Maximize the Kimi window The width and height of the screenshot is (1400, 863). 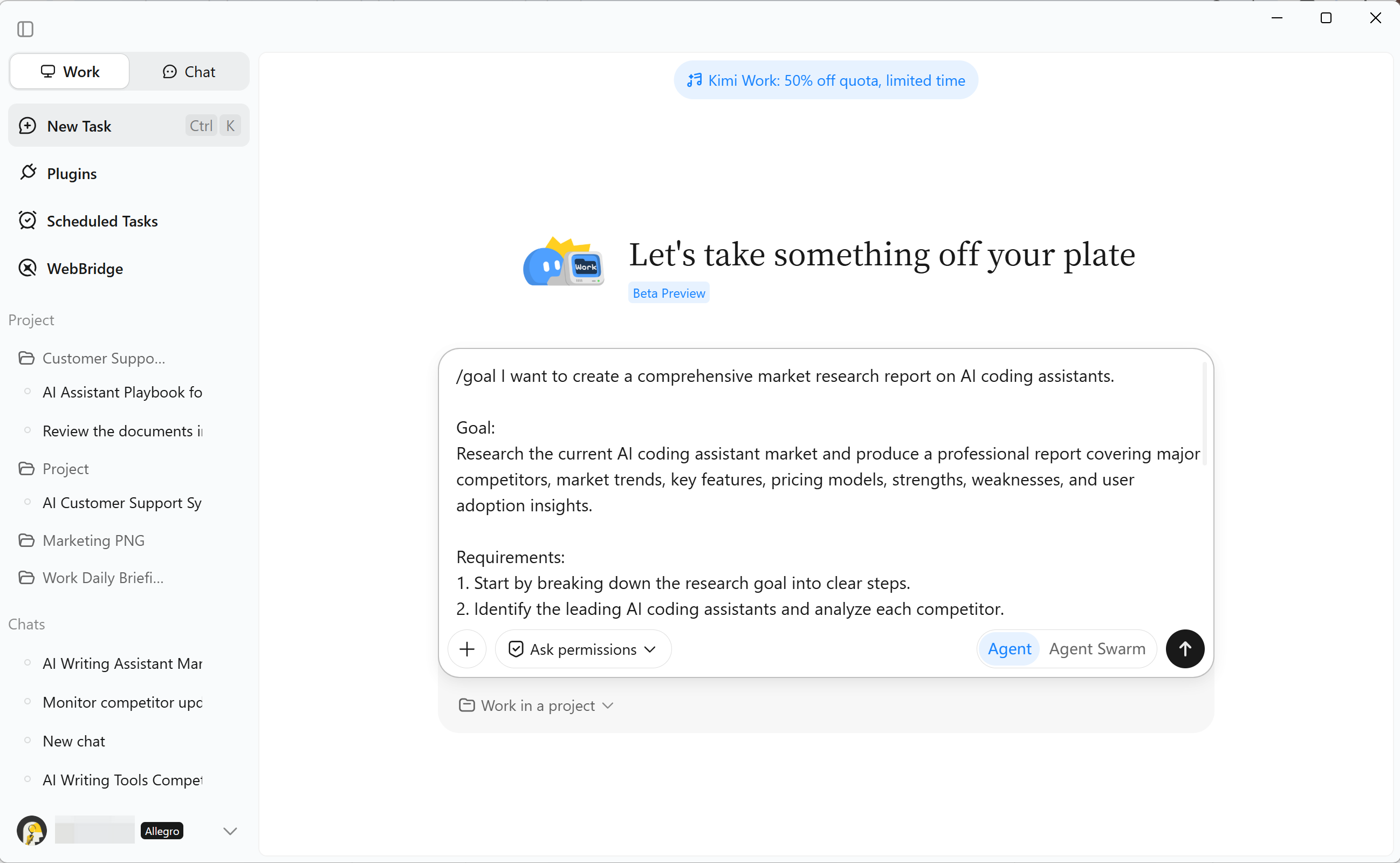click(x=1326, y=18)
